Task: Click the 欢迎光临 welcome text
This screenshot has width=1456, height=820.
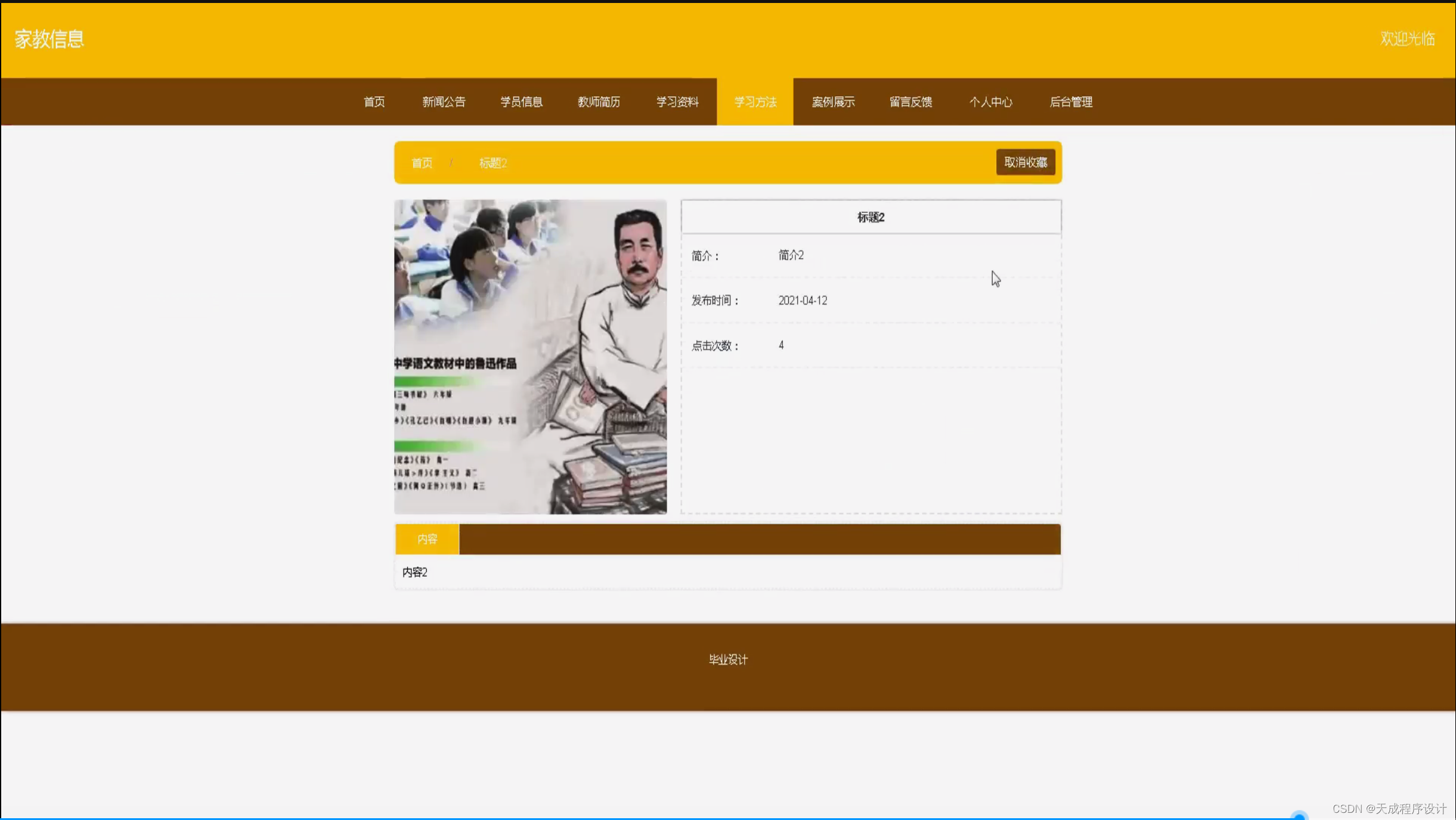Action: [x=1407, y=38]
